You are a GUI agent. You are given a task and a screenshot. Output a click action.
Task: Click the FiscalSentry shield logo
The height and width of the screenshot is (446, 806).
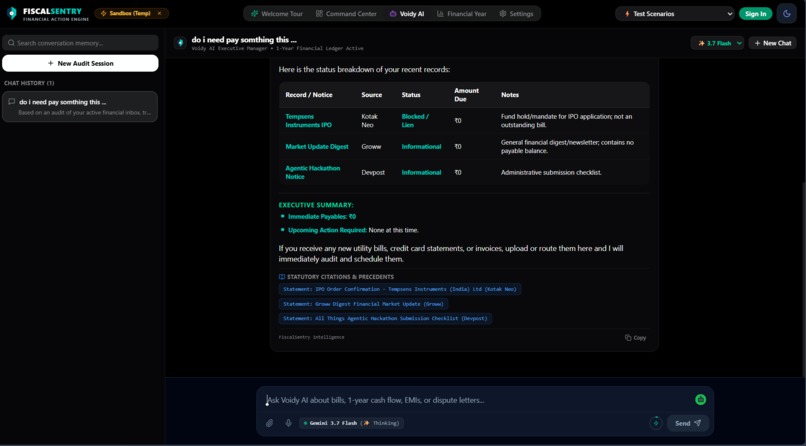12,13
